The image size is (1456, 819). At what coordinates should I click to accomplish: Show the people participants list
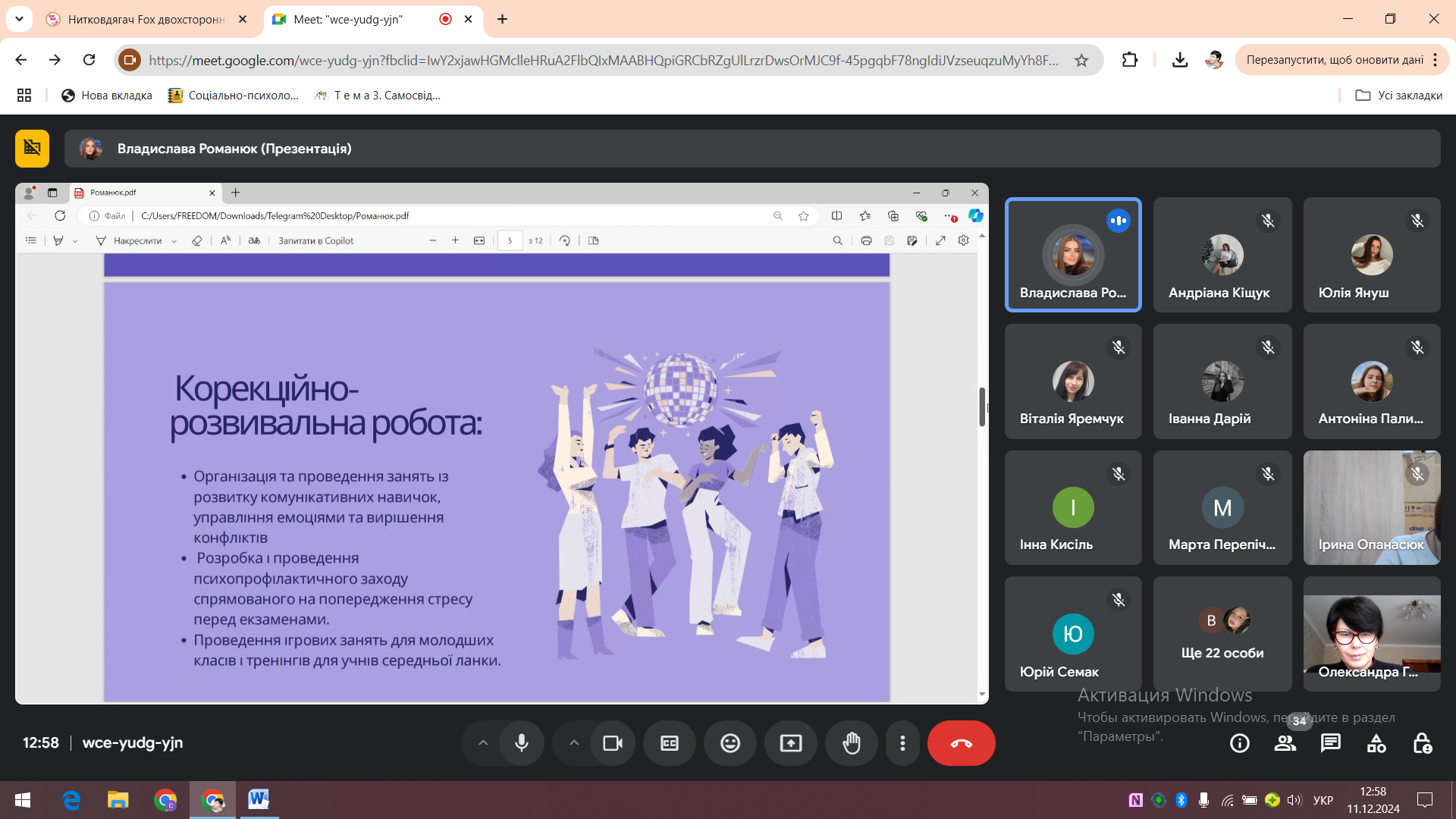[1285, 743]
